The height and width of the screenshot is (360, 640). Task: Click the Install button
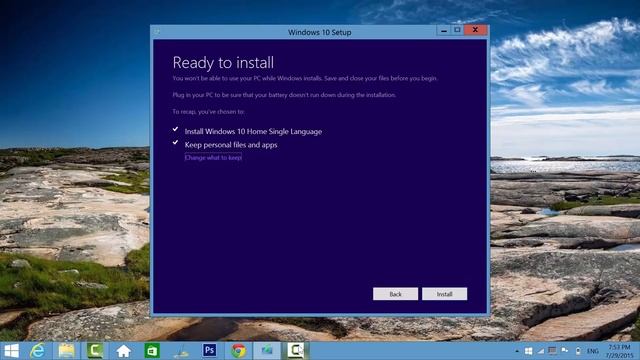pos(444,294)
